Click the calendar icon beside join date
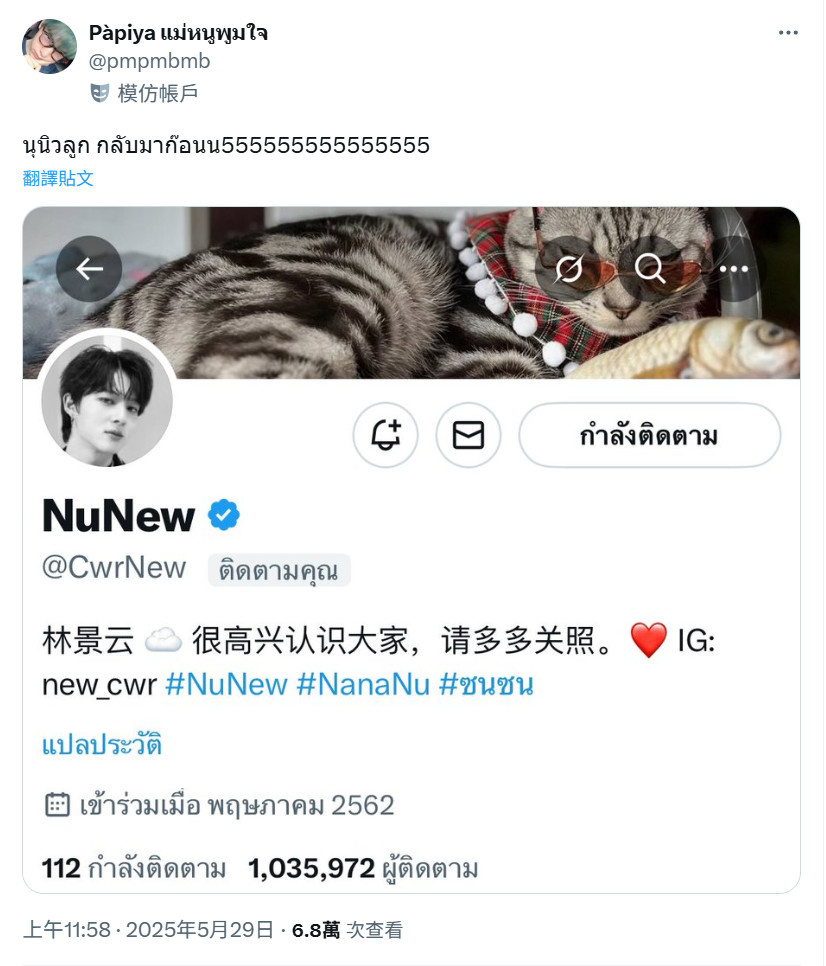This screenshot has height=966, width=826. click(x=57, y=805)
